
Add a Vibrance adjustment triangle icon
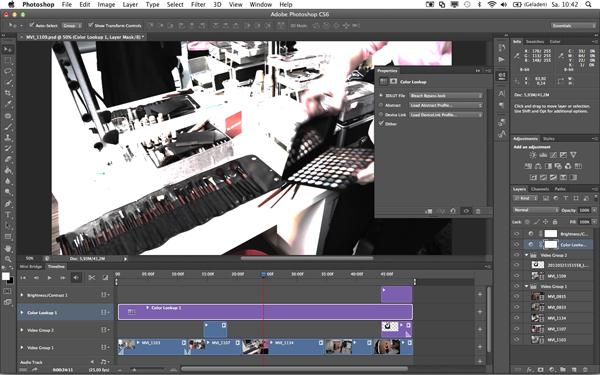tap(573, 155)
